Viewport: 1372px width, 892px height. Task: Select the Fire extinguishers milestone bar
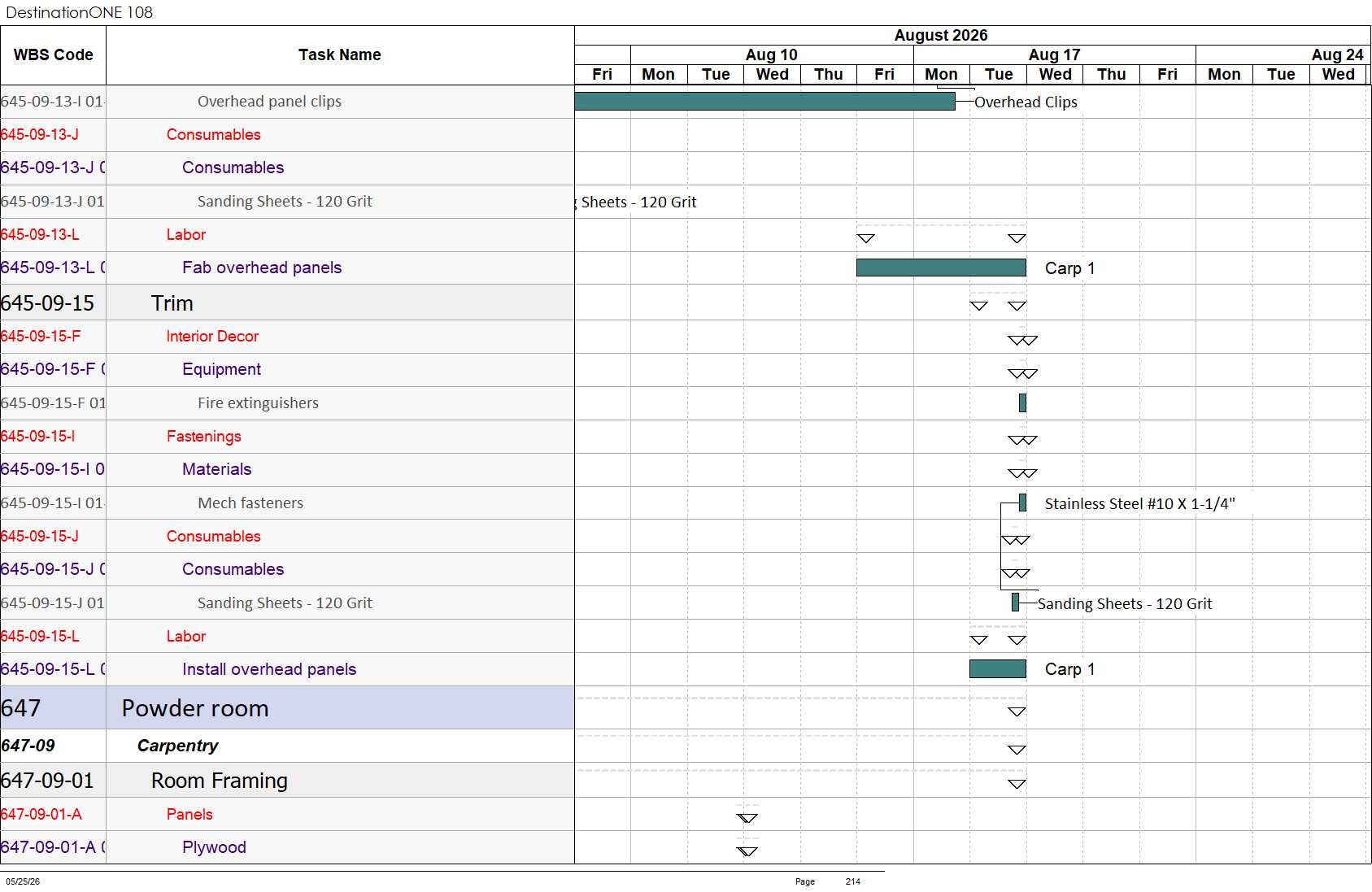[x=1022, y=402]
